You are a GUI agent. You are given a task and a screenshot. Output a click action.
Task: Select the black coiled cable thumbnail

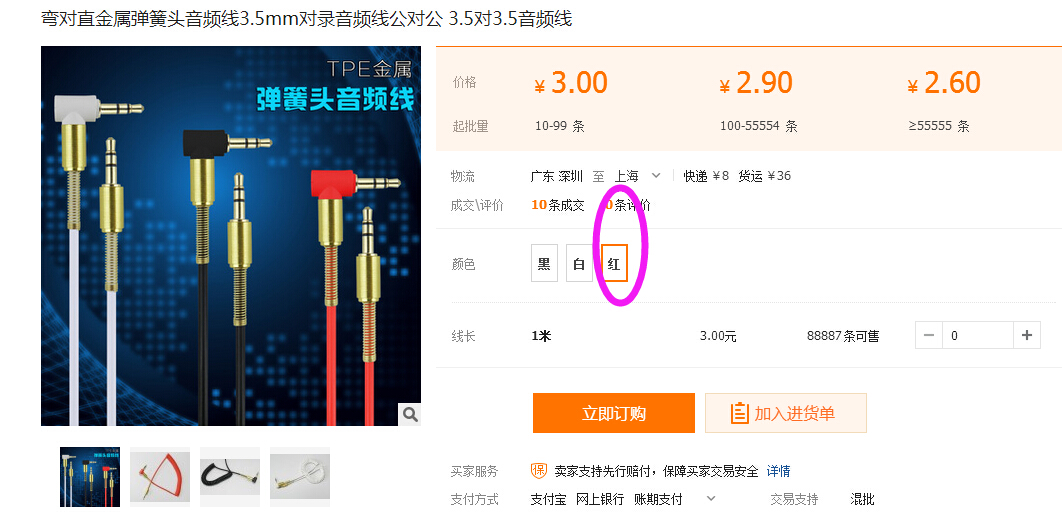(230, 477)
